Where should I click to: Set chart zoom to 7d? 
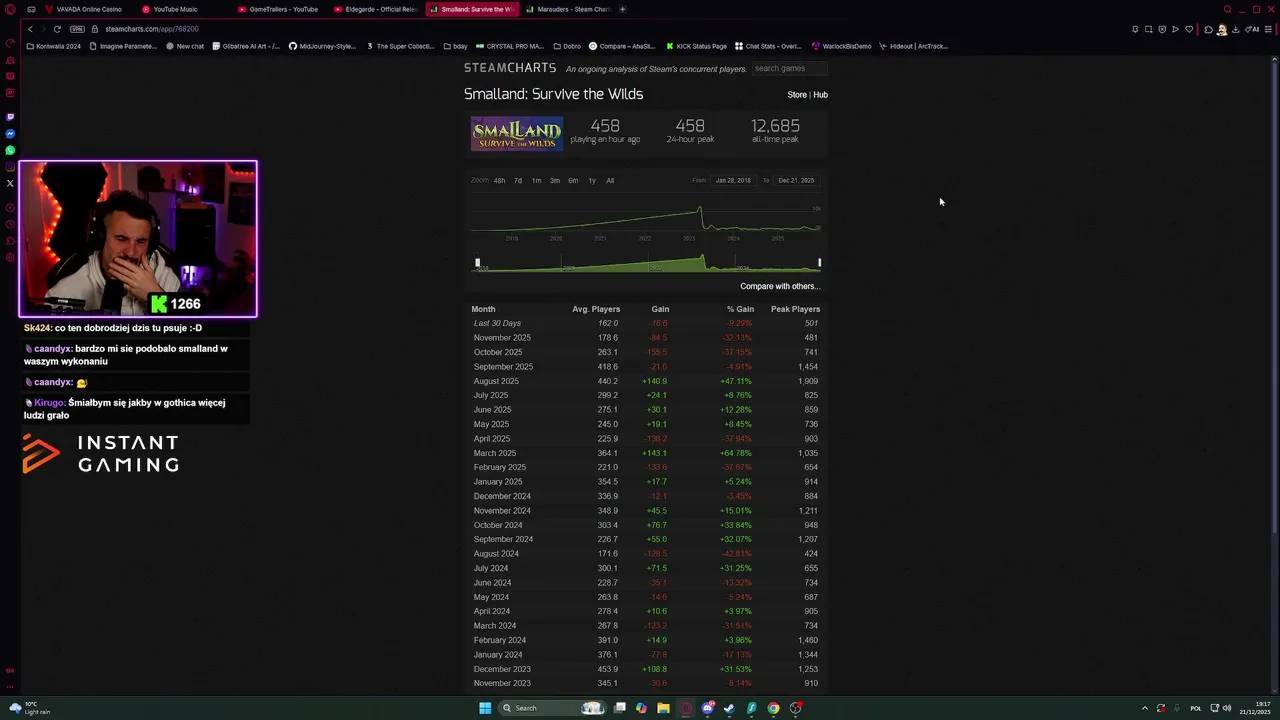(518, 181)
